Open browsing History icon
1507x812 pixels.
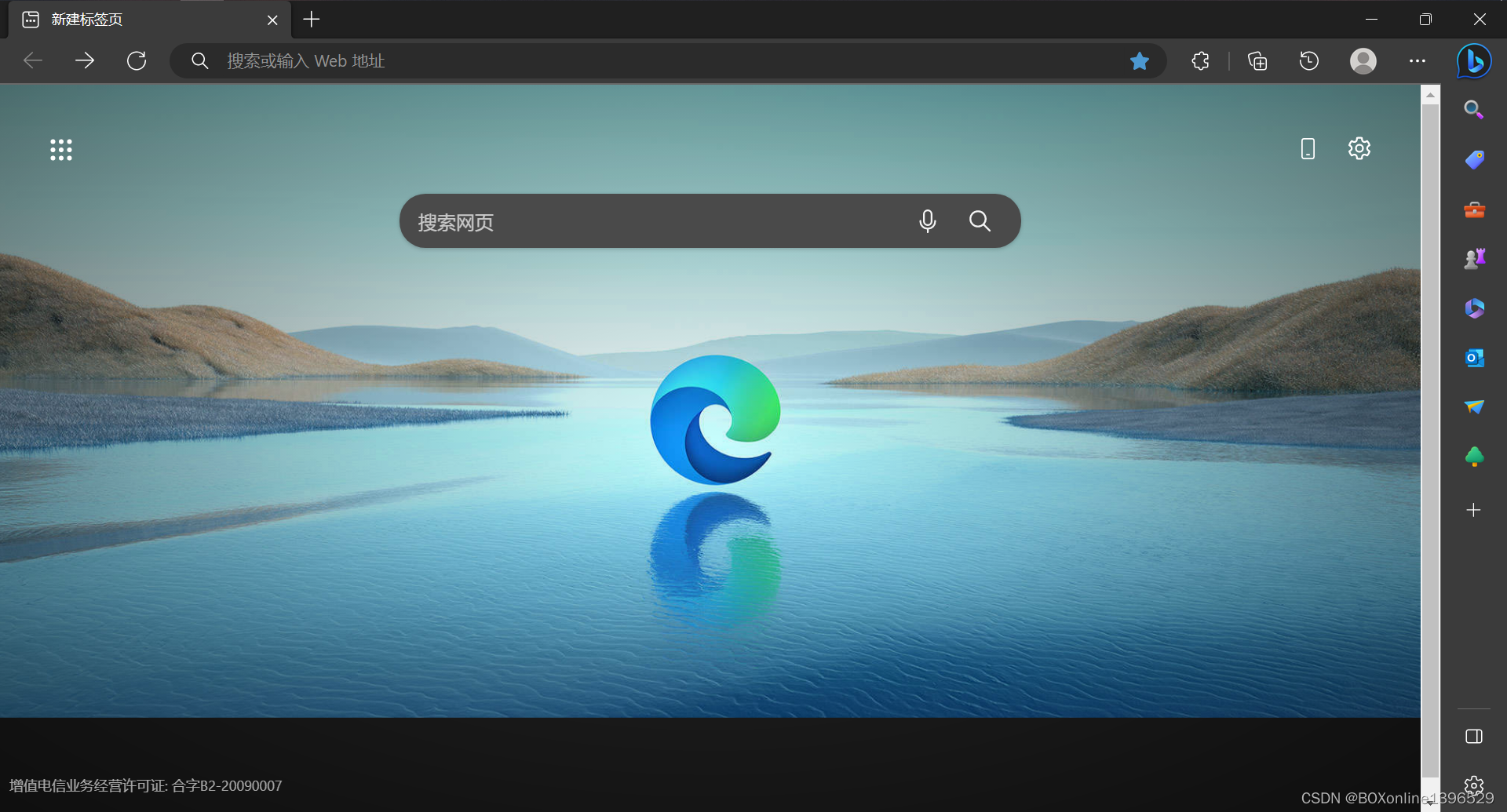(x=1309, y=60)
